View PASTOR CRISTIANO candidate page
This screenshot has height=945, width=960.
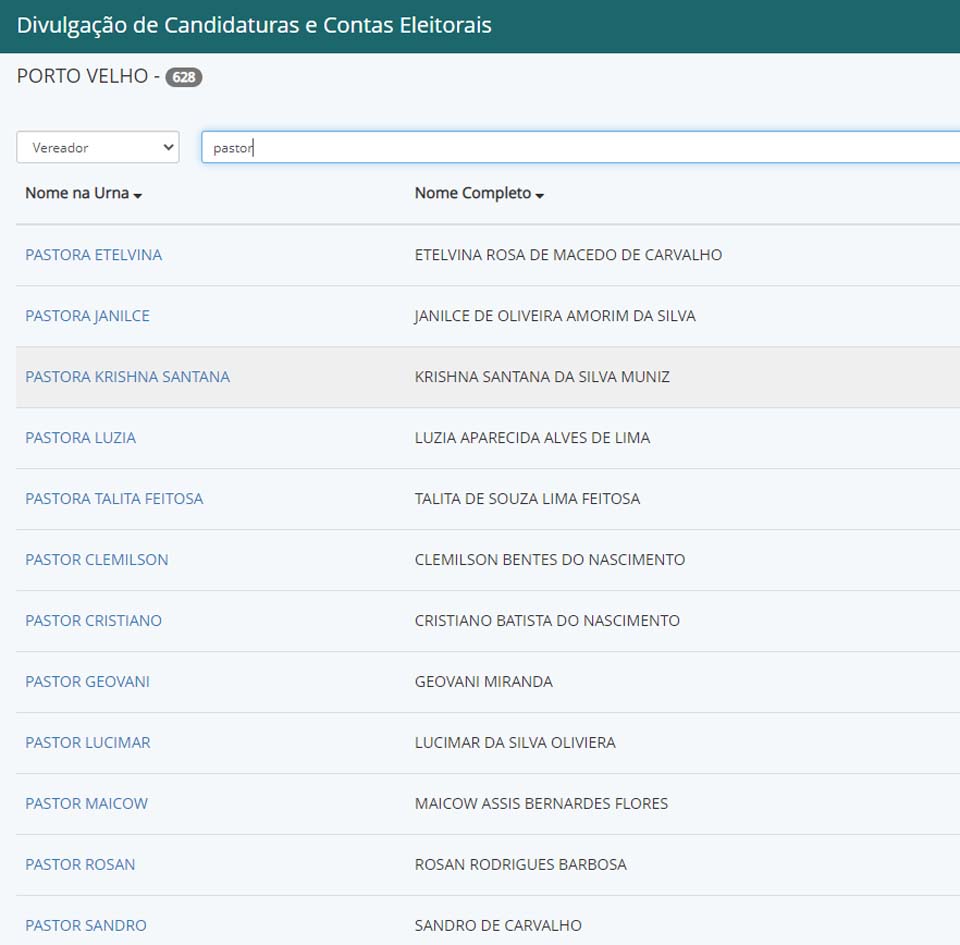point(93,621)
